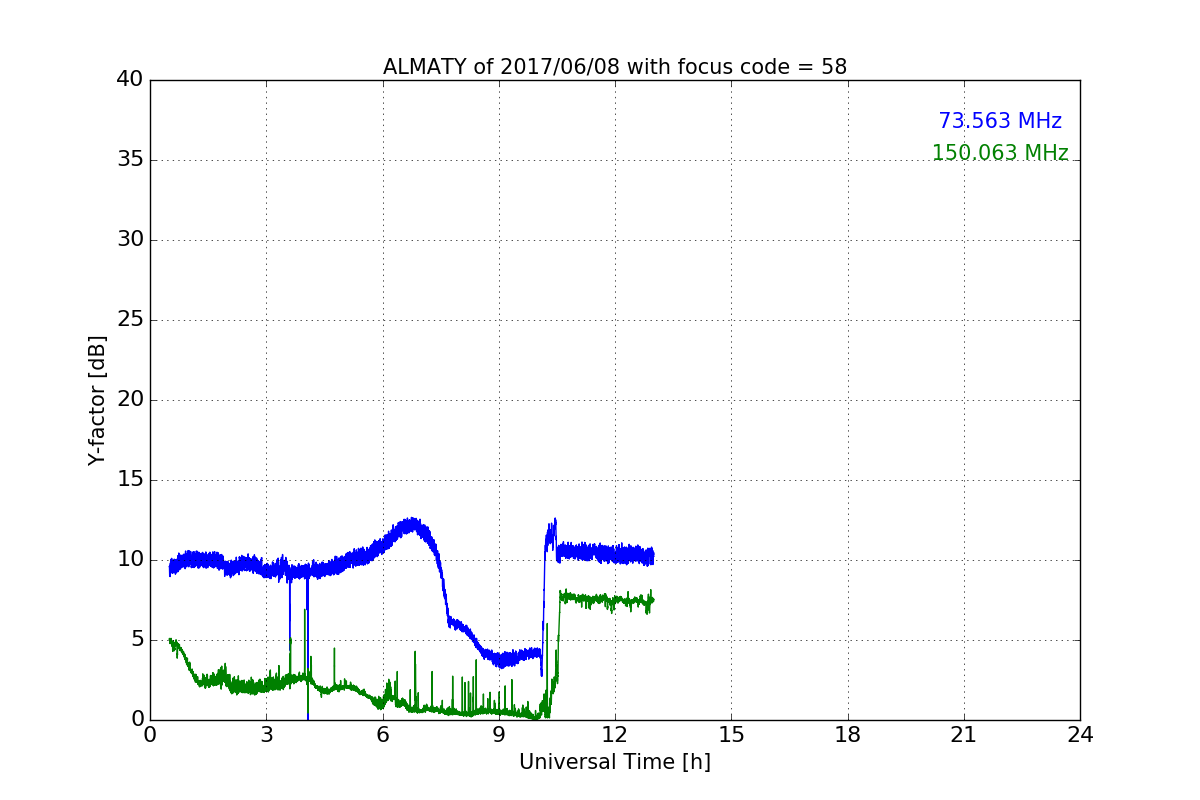Click the Universal Time [h] axis label
The width and height of the screenshot is (1200, 800).
615,762
